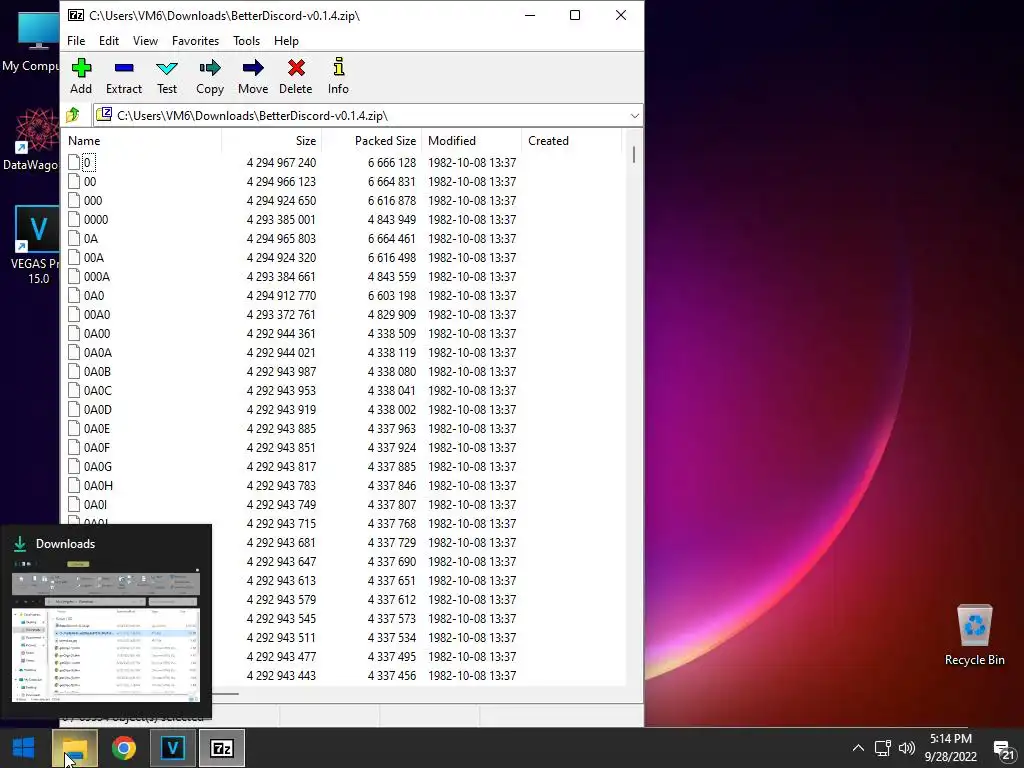Open the volume control in system tray

(x=906, y=748)
